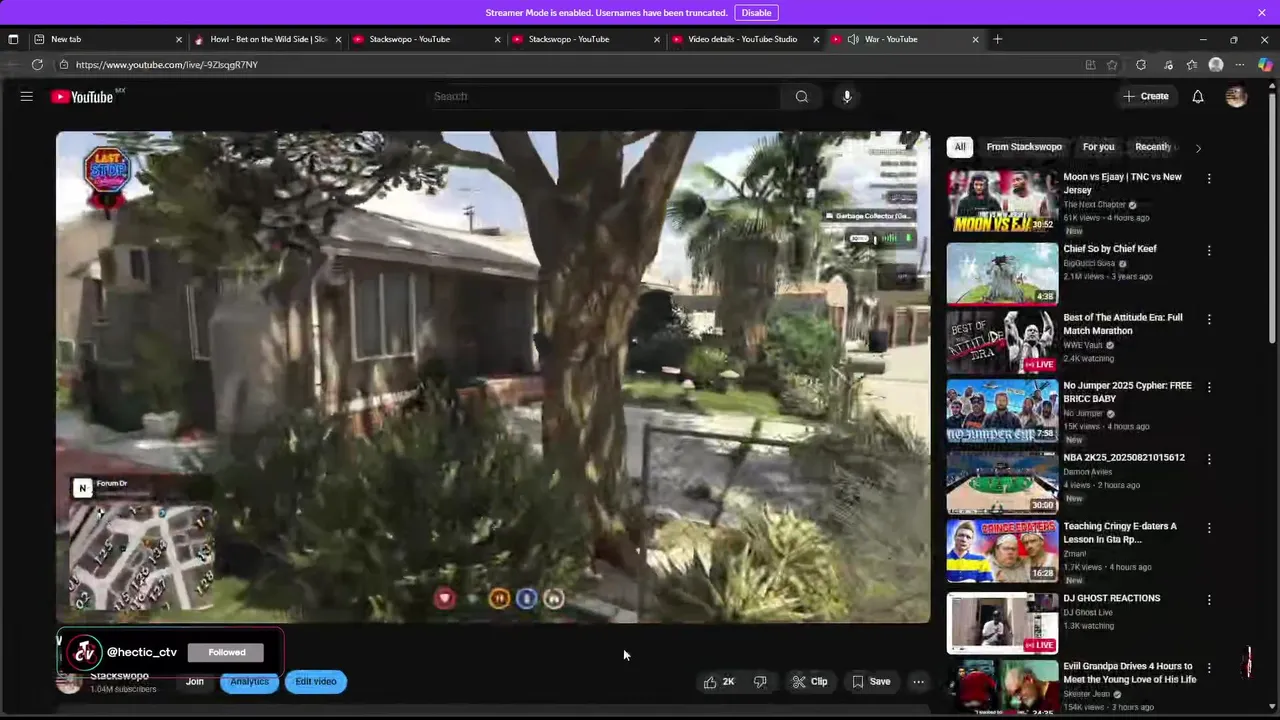The width and height of the screenshot is (1280, 720).
Task: Open options for NBA 2K25 video
Action: 1209,459
